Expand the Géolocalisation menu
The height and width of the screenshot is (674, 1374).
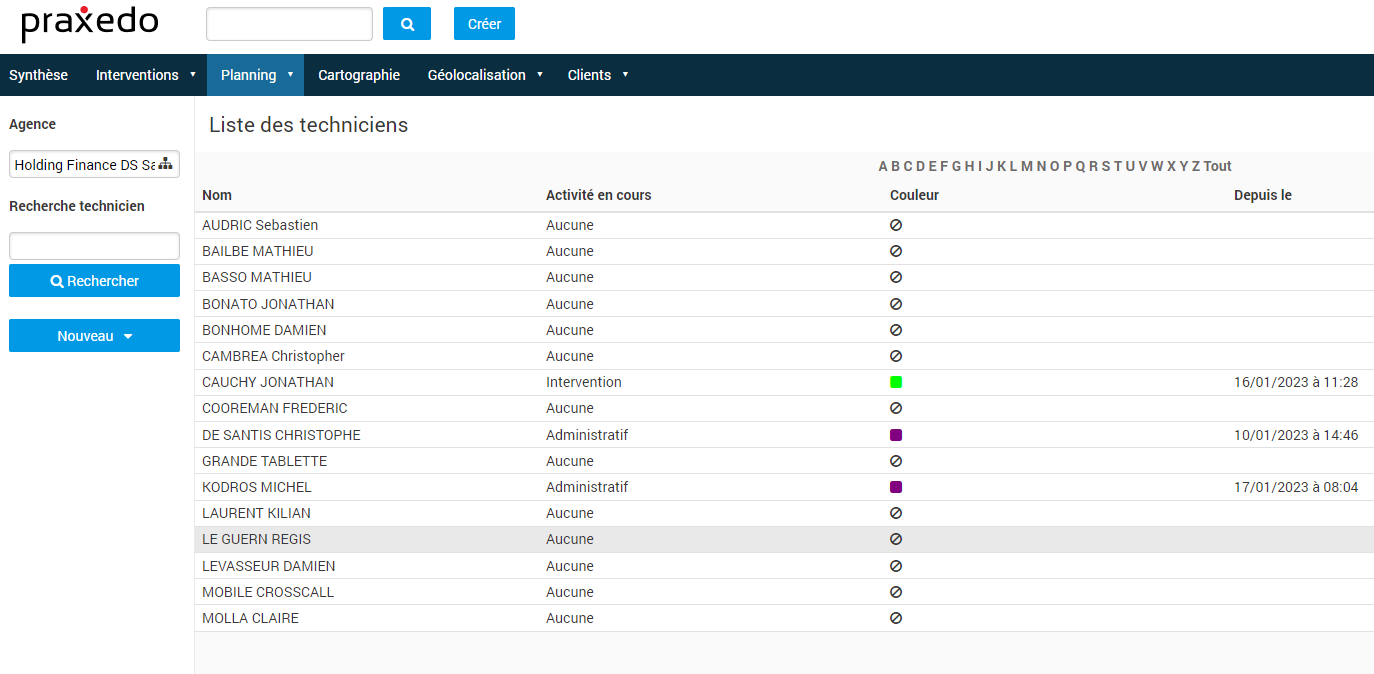(x=485, y=75)
